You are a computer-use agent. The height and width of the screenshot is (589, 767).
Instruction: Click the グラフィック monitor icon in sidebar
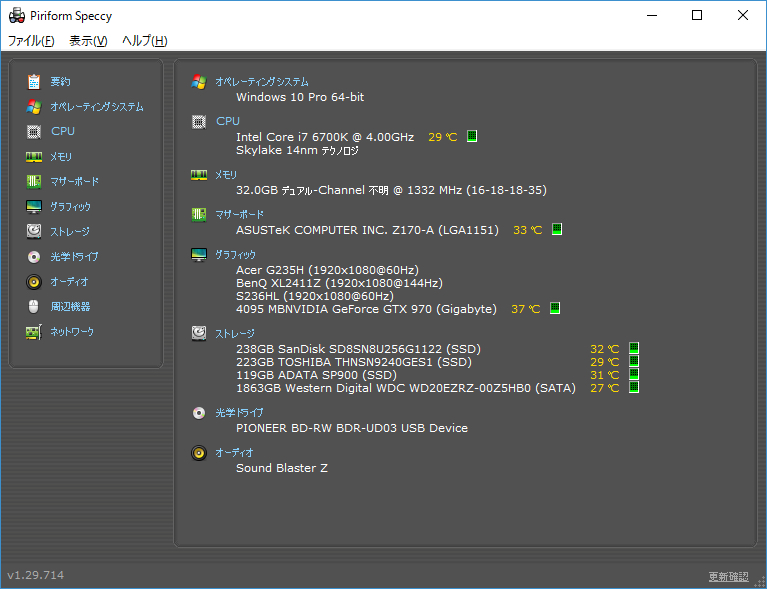[x=34, y=206]
